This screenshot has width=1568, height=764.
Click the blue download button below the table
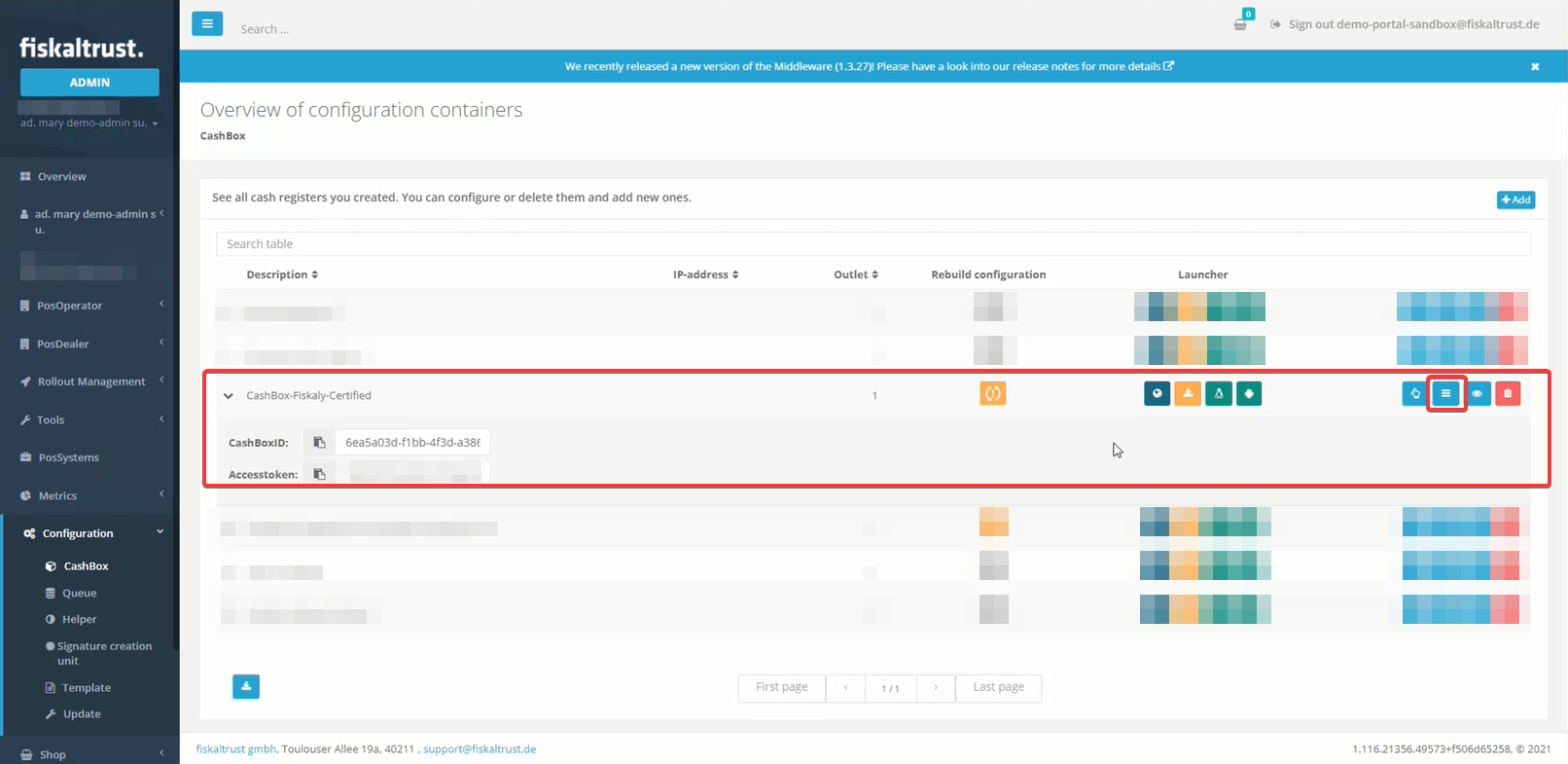coord(246,687)
